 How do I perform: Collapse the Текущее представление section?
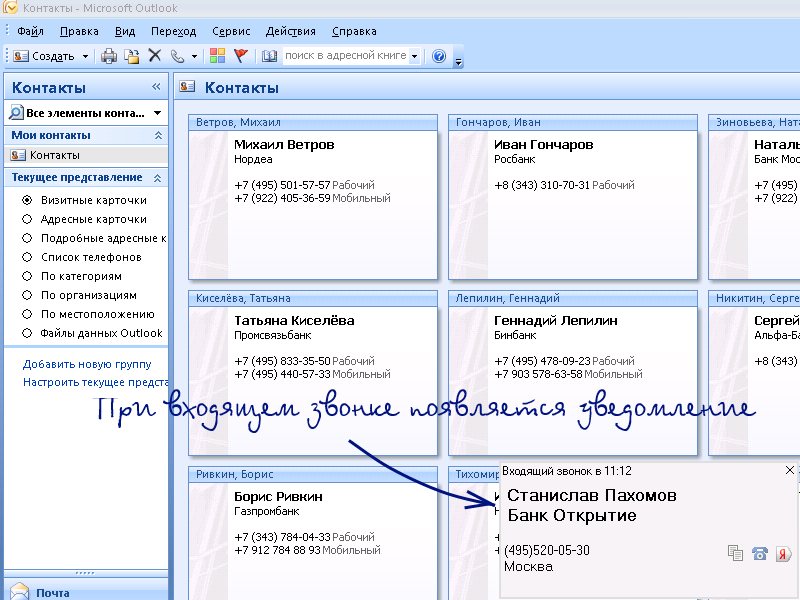point(157,178)
